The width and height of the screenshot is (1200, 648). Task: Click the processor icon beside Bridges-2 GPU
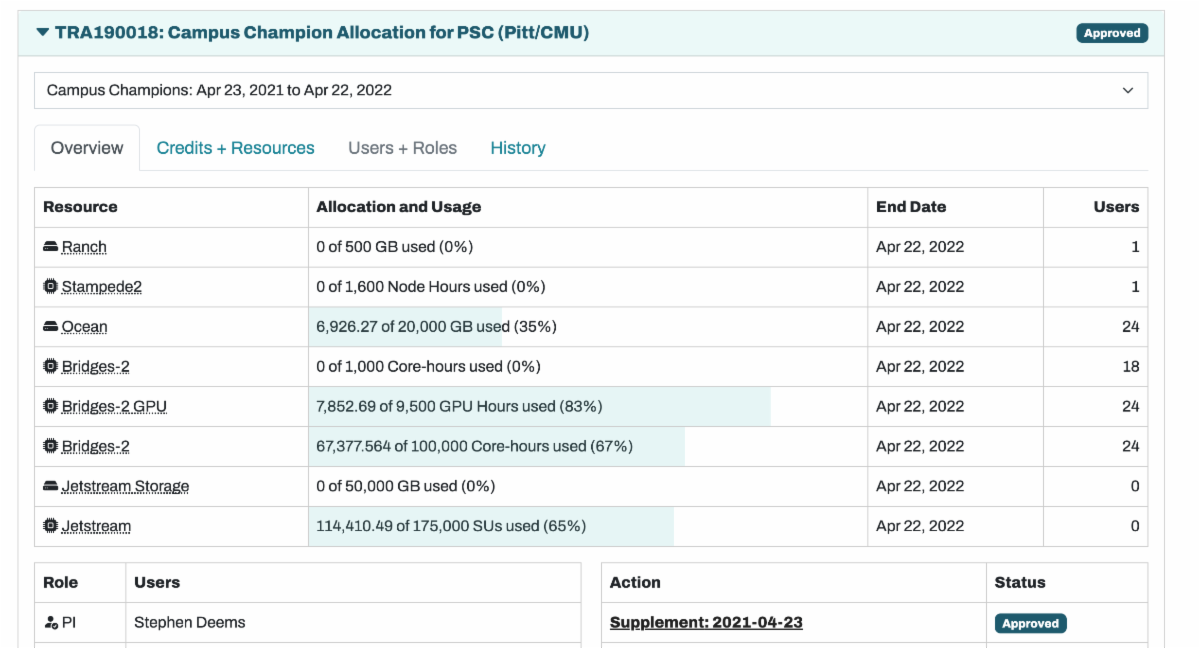coord(51,407)
